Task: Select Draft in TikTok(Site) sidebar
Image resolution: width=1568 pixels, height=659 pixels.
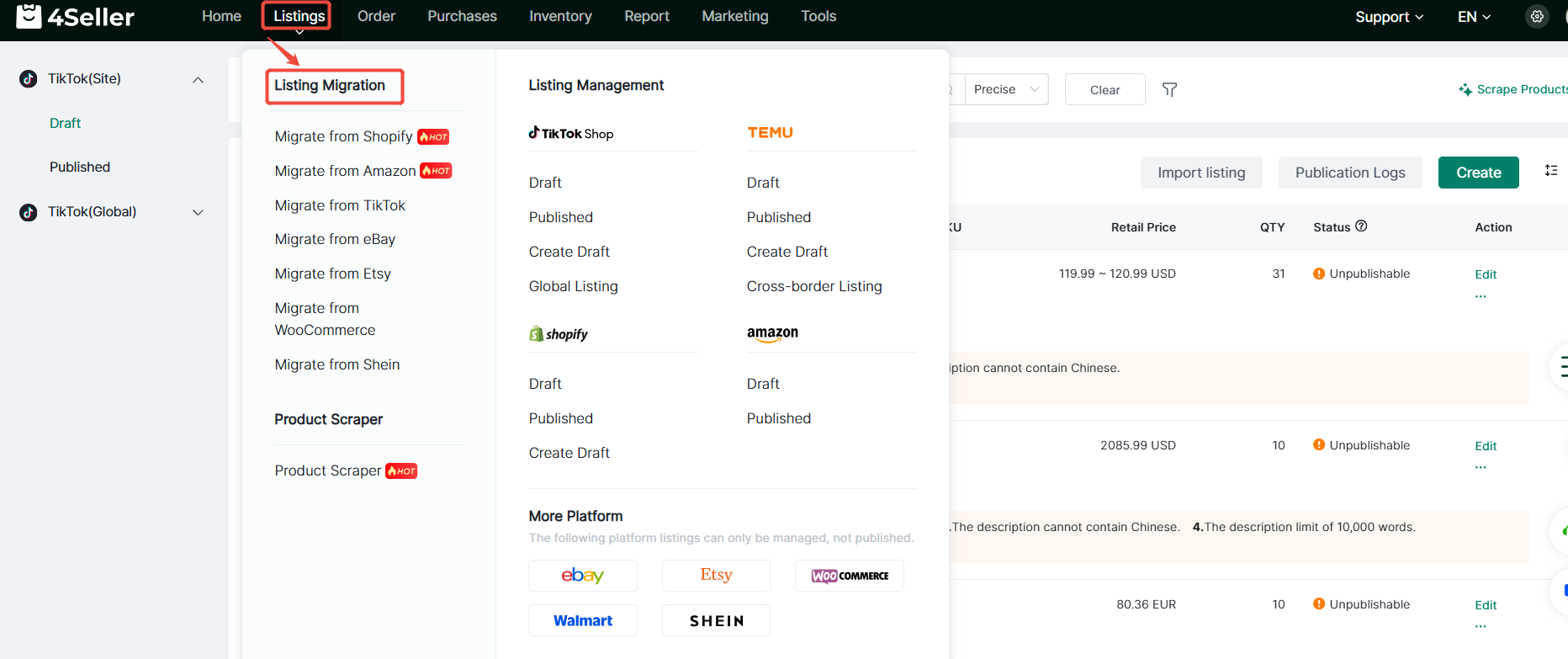Action: click(x=65, y=123)
